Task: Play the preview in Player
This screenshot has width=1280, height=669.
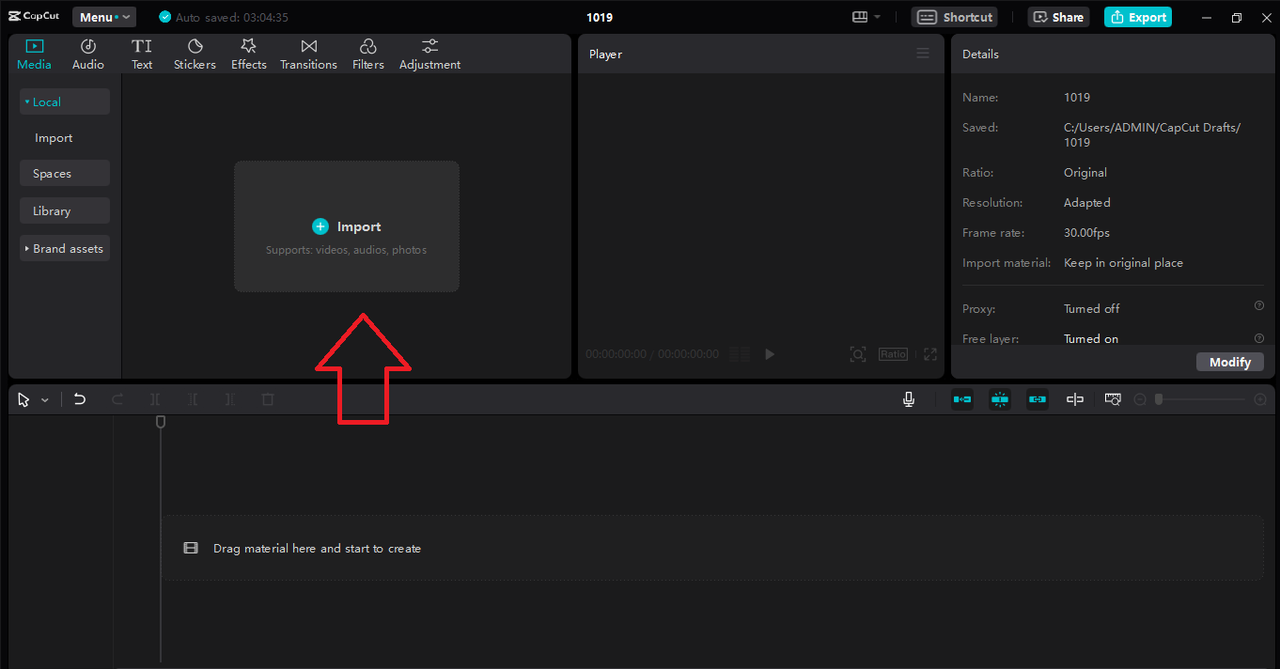Action: pyautogui.click(x=769, y=354)
